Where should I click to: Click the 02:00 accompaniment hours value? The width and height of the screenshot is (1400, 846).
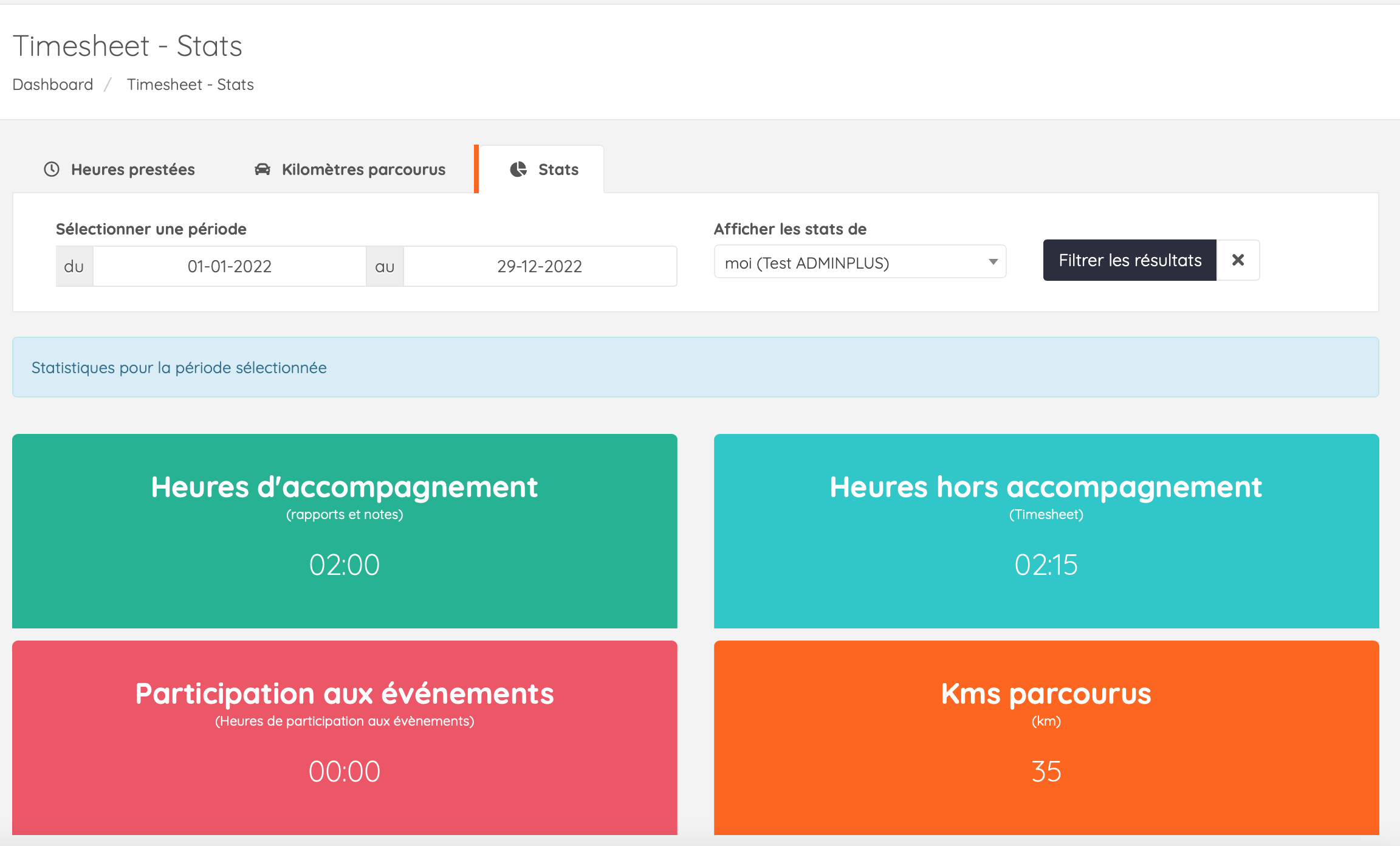point(345,565)
